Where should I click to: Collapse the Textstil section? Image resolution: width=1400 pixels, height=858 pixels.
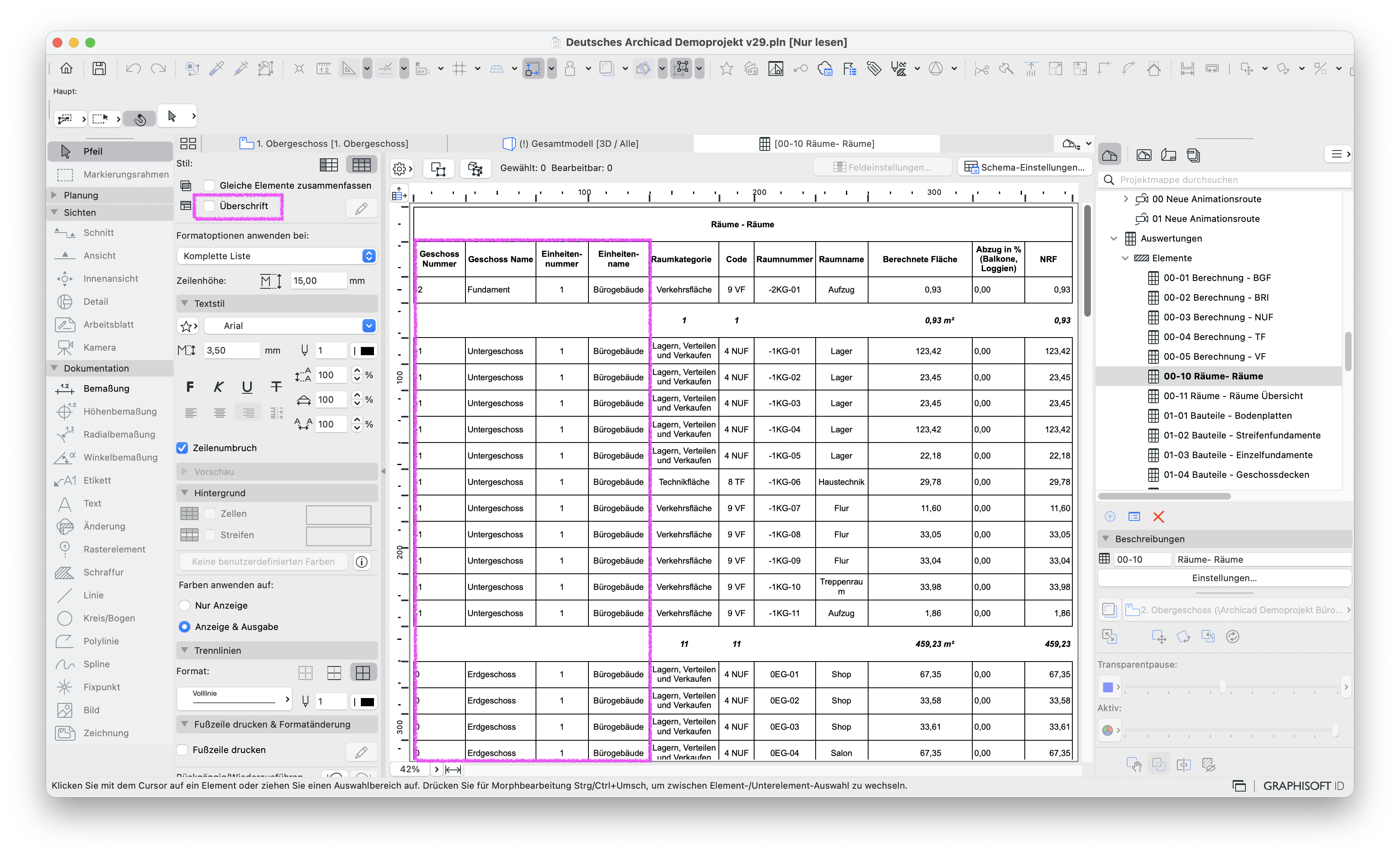(185, 303)
